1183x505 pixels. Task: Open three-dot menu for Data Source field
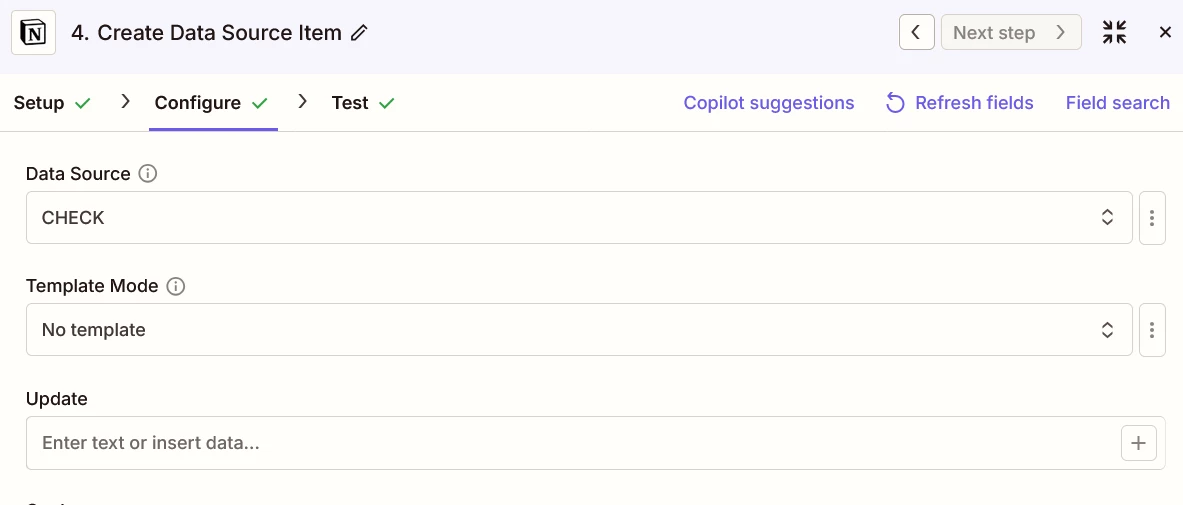pos(1152,218)
